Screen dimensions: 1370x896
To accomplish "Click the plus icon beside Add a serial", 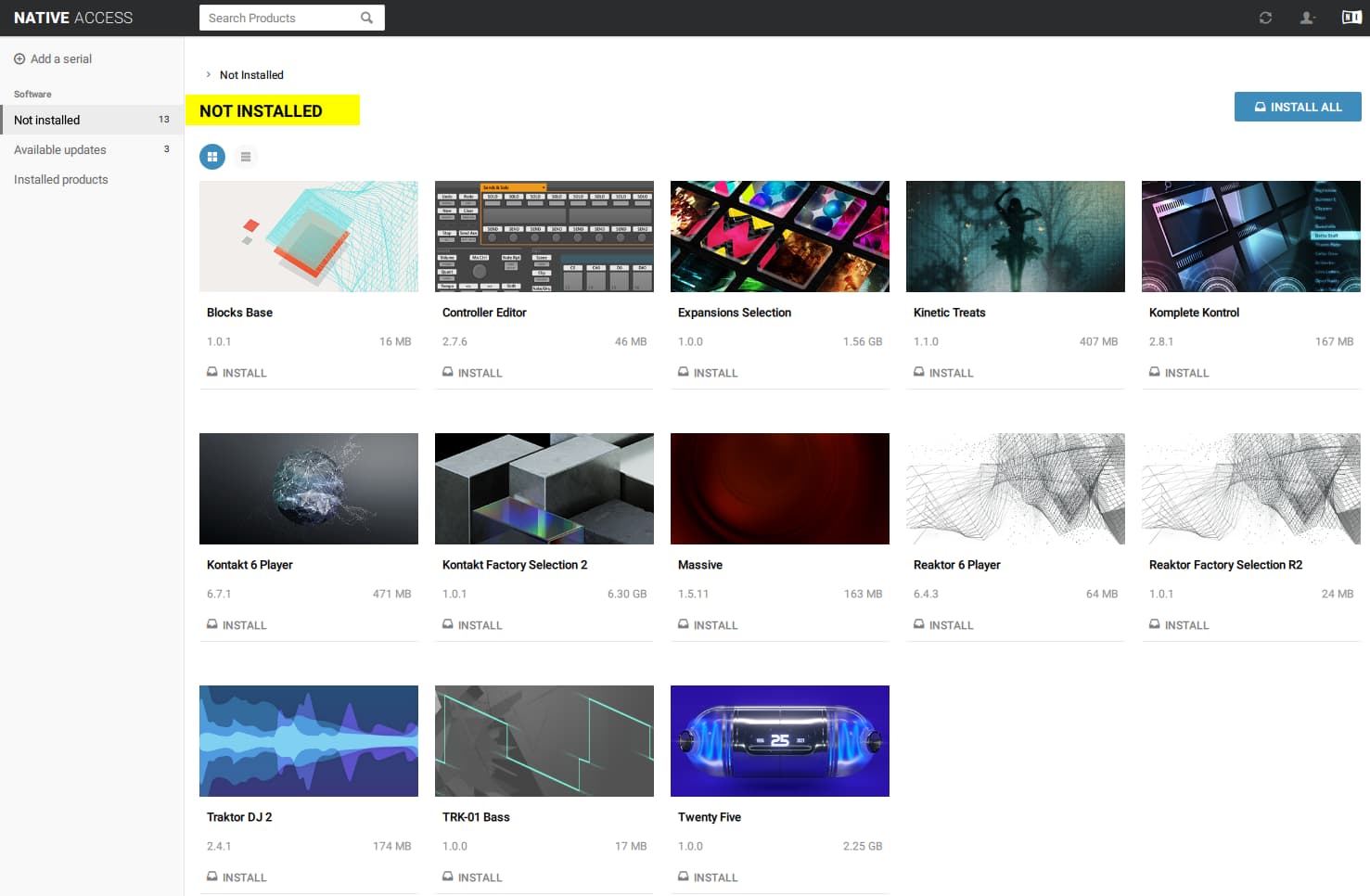I will 19,59.
